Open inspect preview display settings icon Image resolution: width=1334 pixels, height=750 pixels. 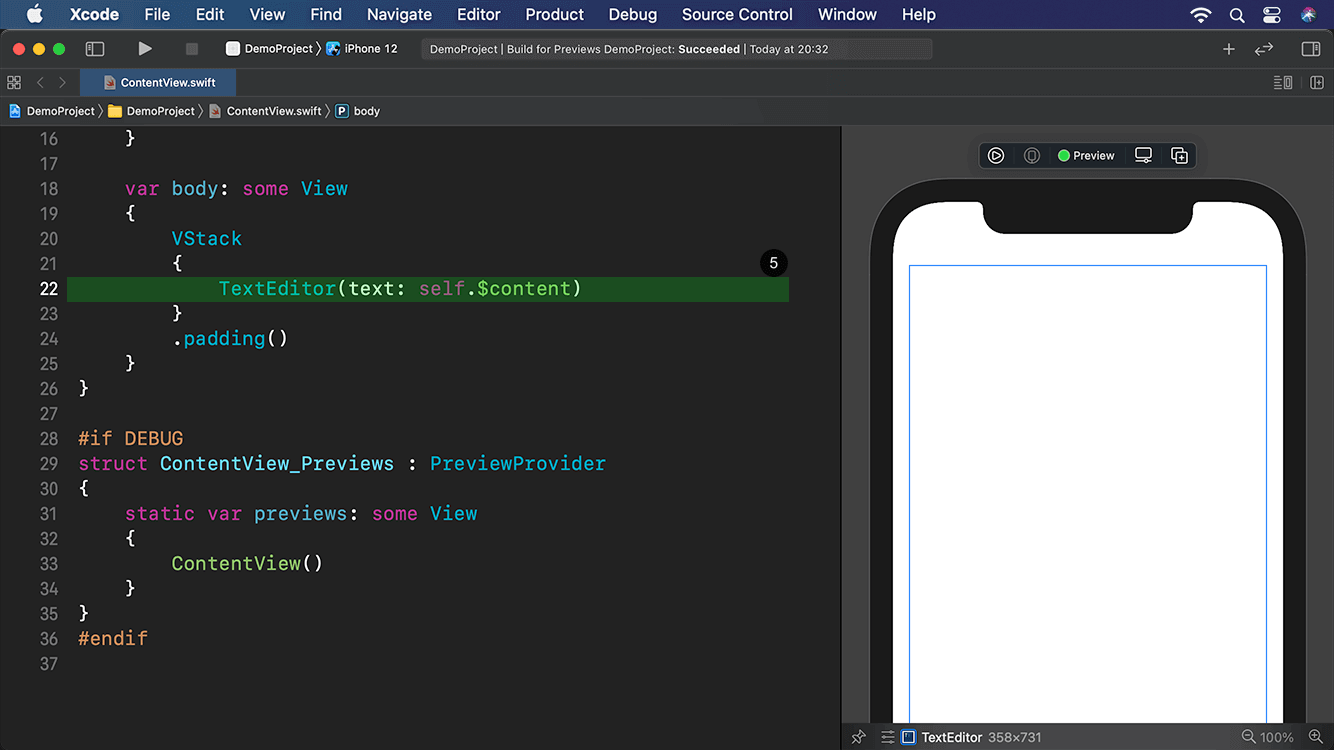[1143, 155]
